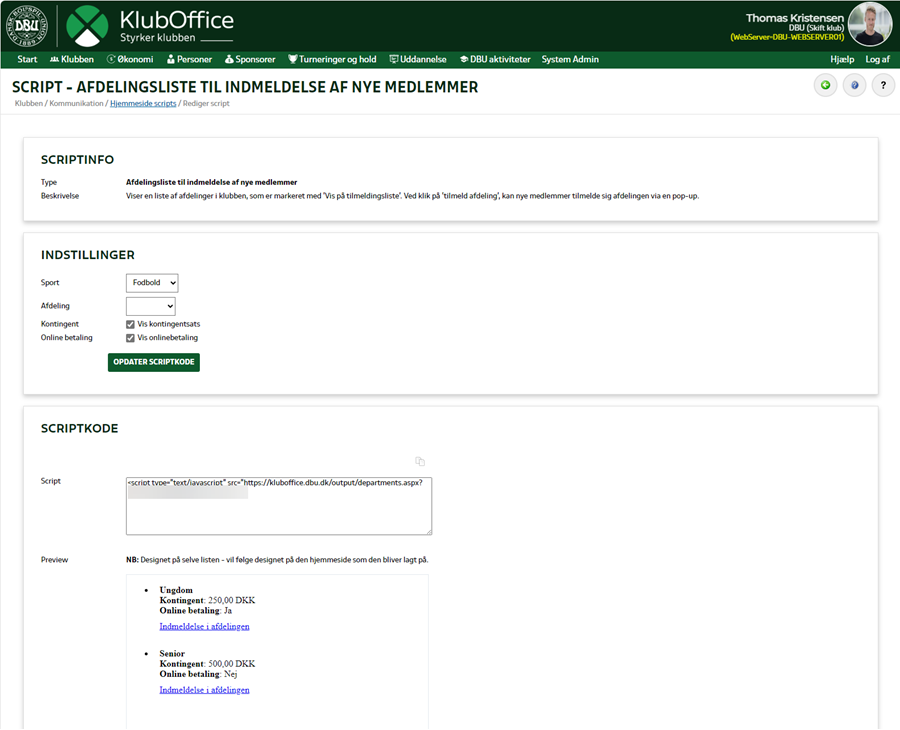The image size is (900, 730).
Task: Click the Hjemmeside scripts breadcrumb link
Action: click(143, 104)
